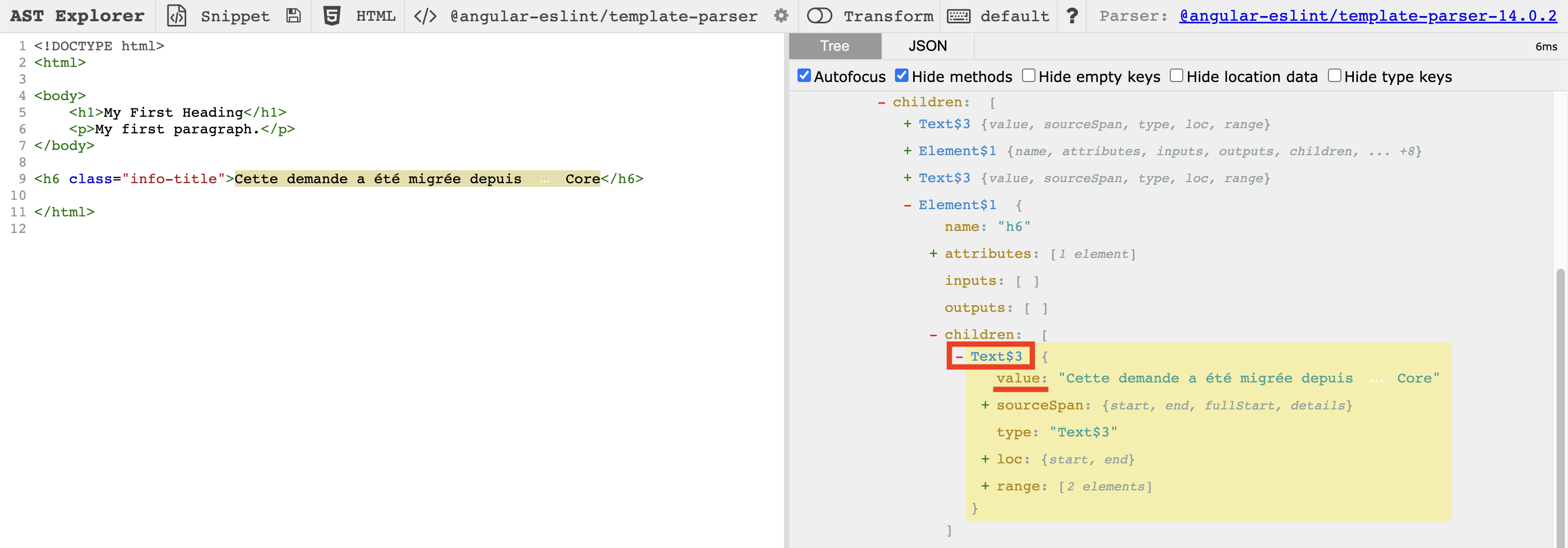This screenshot has width=1568, height=548.
Task: Open the @angular-eslint/template-parser-14.0.2 link
Action: [1368, 17]
